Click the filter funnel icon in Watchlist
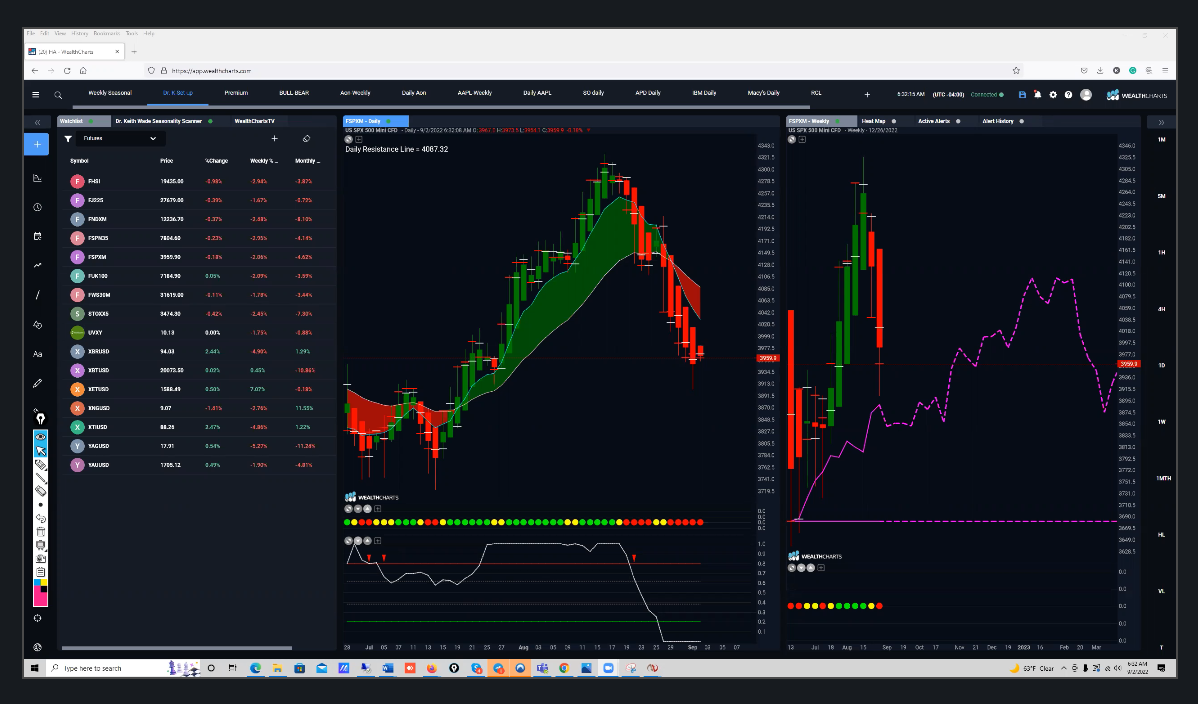This screenshot has width=1198, height=704. click(x=68, y=138)
